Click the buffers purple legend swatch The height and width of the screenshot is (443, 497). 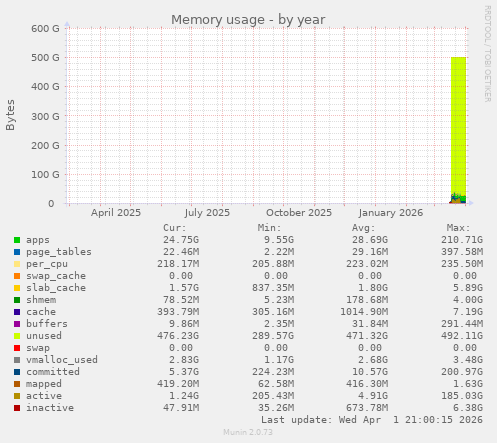(17, 324)
